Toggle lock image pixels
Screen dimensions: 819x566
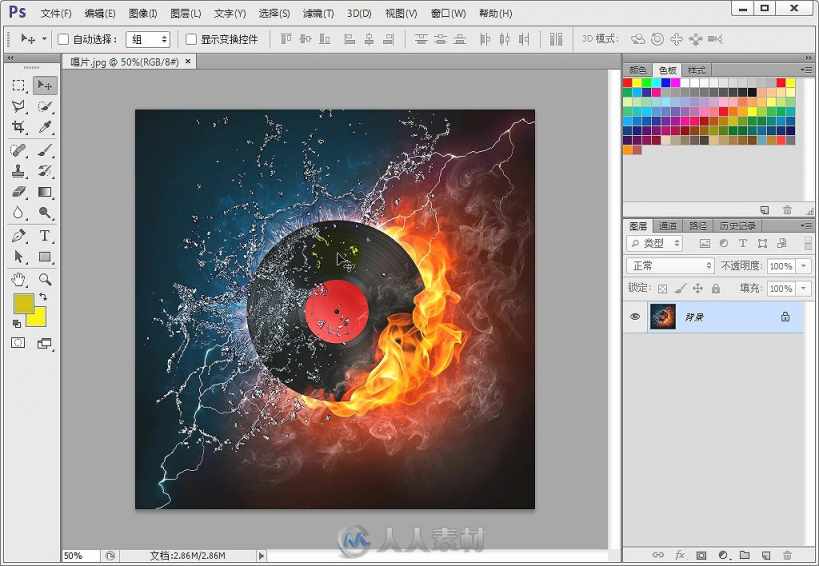click(680, 288)
